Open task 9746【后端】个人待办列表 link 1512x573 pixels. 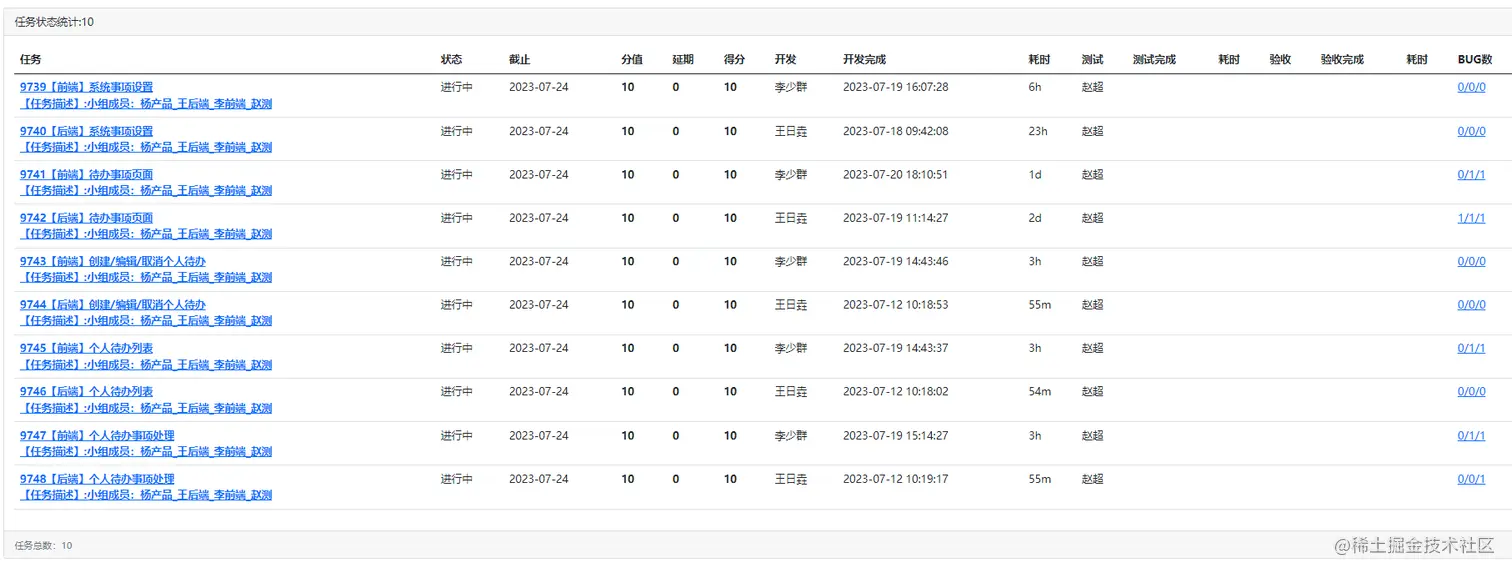click(x=86, y=392)
